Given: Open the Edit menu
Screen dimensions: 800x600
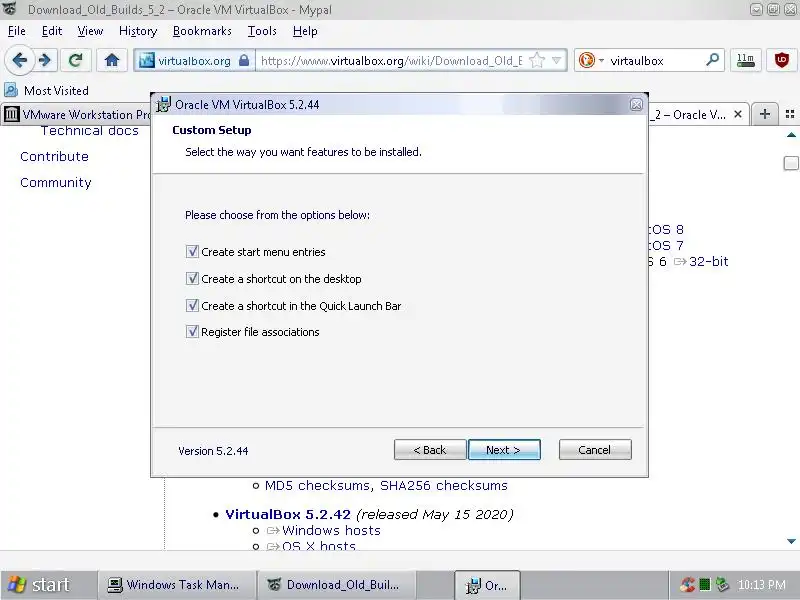Looking at the screenshot, I should pyautogui.click(x=52, y=31).
